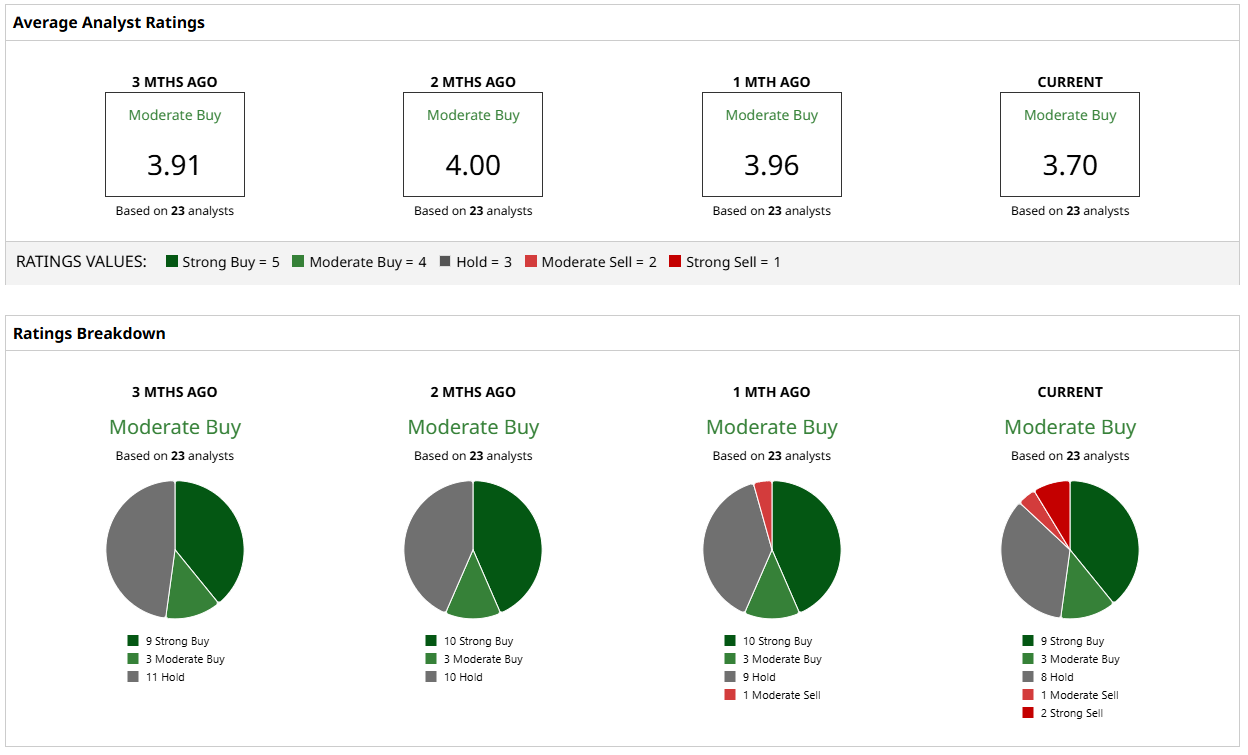The image size is (1248, 755).
Task: Click the Ratings Breakdown section header
Action: click(x=89, y=333)
